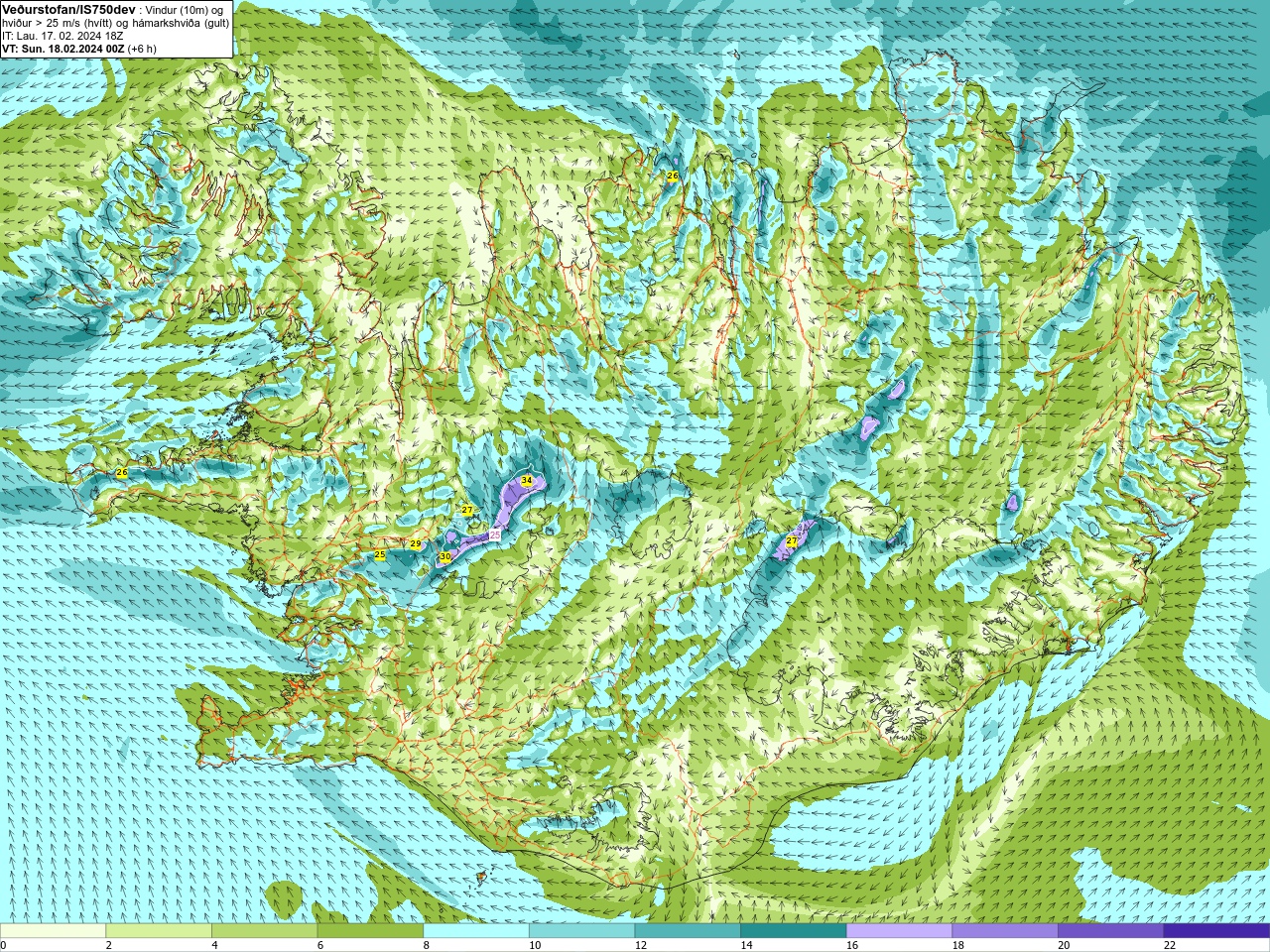Select the 2–4 m/s light green legend swatch
The width and height of the screenshot is (1270, 952).
[159, 931]
